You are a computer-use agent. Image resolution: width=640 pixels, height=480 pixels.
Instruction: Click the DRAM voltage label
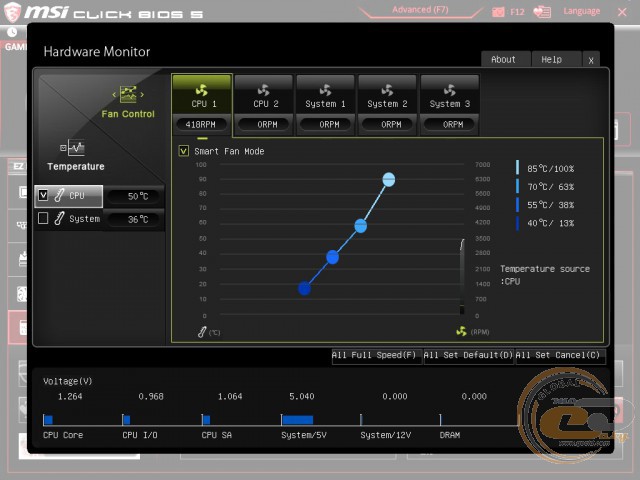click(450, 435)
